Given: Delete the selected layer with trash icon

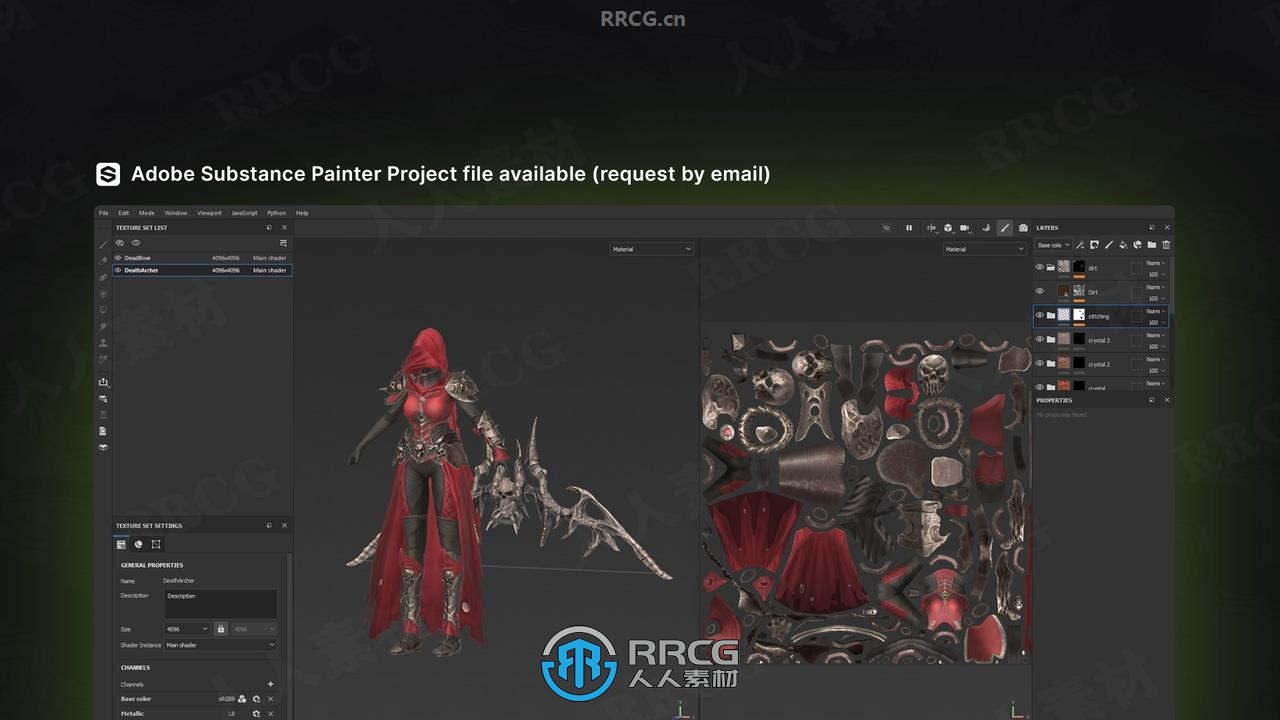Looking at the screenshot, I should [x=1166, y=245].
